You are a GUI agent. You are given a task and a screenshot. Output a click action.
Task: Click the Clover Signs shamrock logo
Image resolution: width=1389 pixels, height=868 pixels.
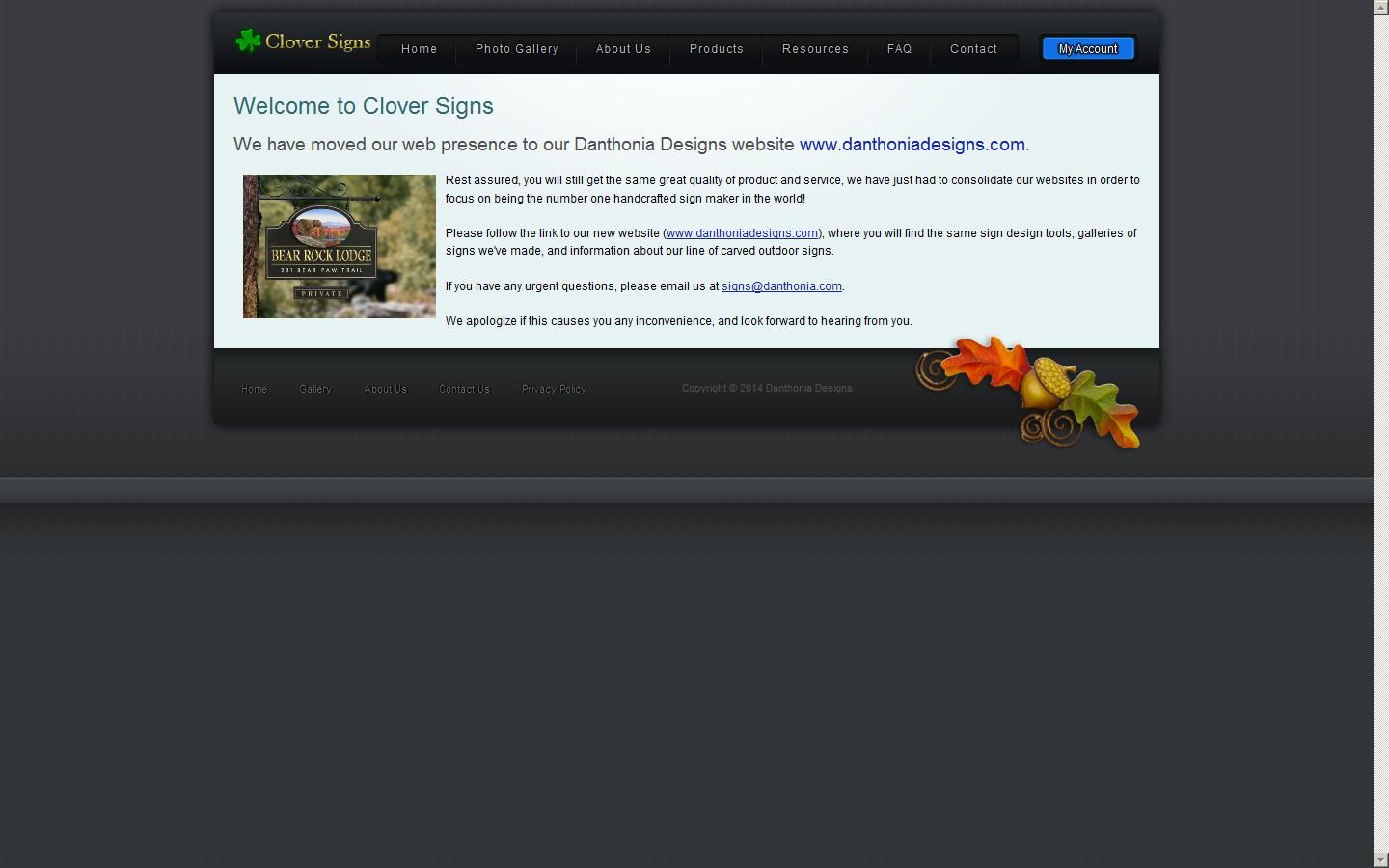tap(303, 41)
